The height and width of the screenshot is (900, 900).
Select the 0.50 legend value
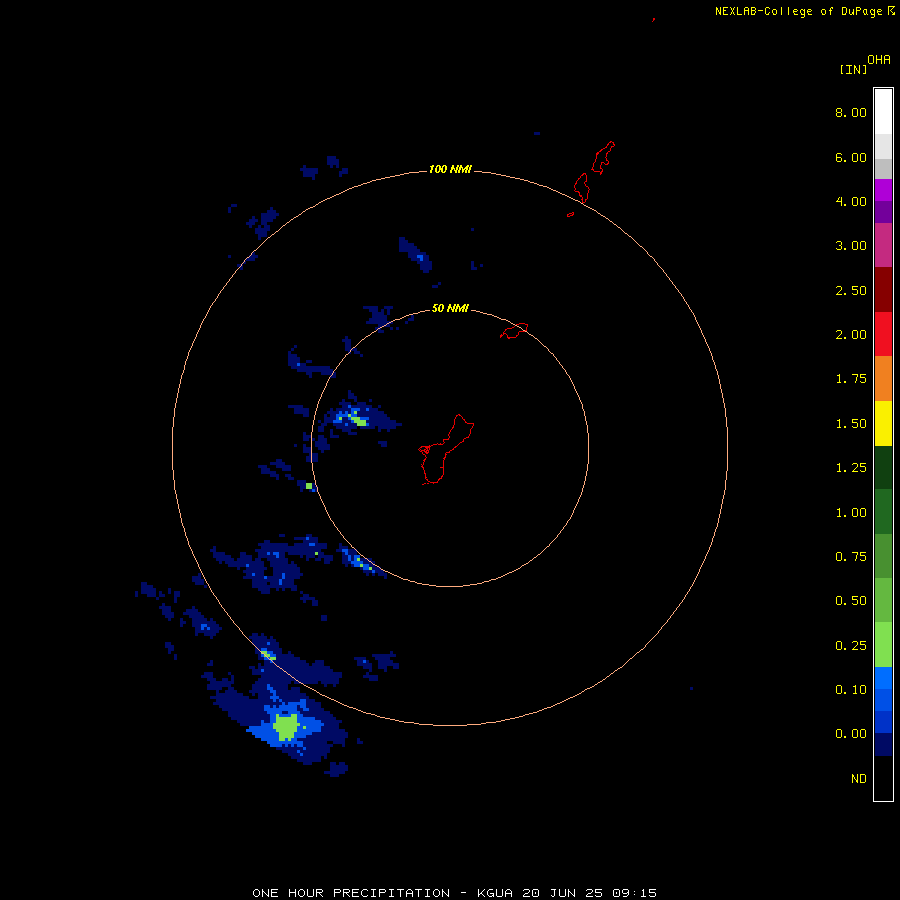point(851,601)
